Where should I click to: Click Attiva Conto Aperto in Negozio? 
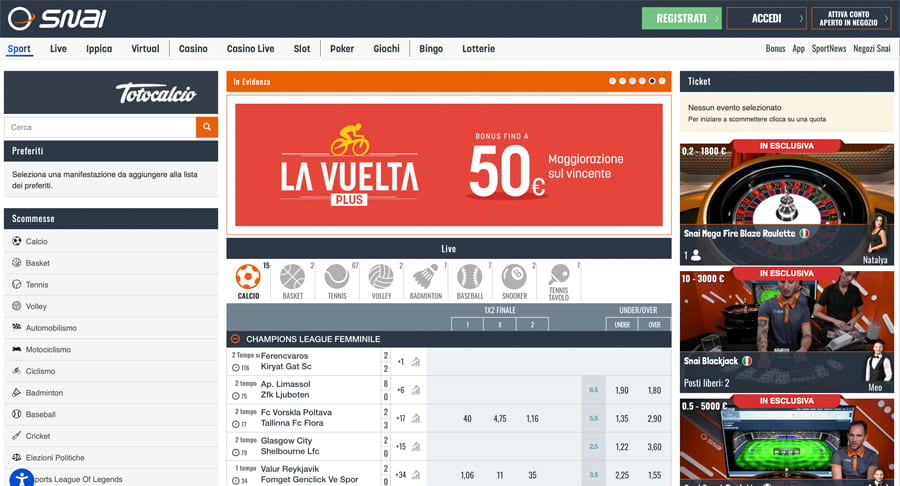[851, 18]
